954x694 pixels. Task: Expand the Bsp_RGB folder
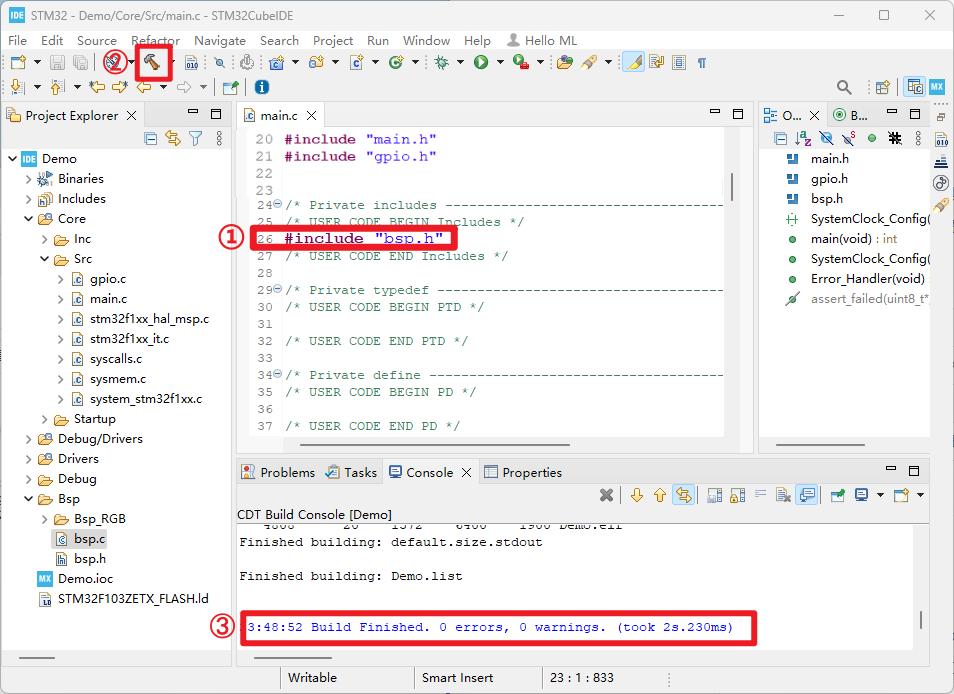tap(44, 519)
